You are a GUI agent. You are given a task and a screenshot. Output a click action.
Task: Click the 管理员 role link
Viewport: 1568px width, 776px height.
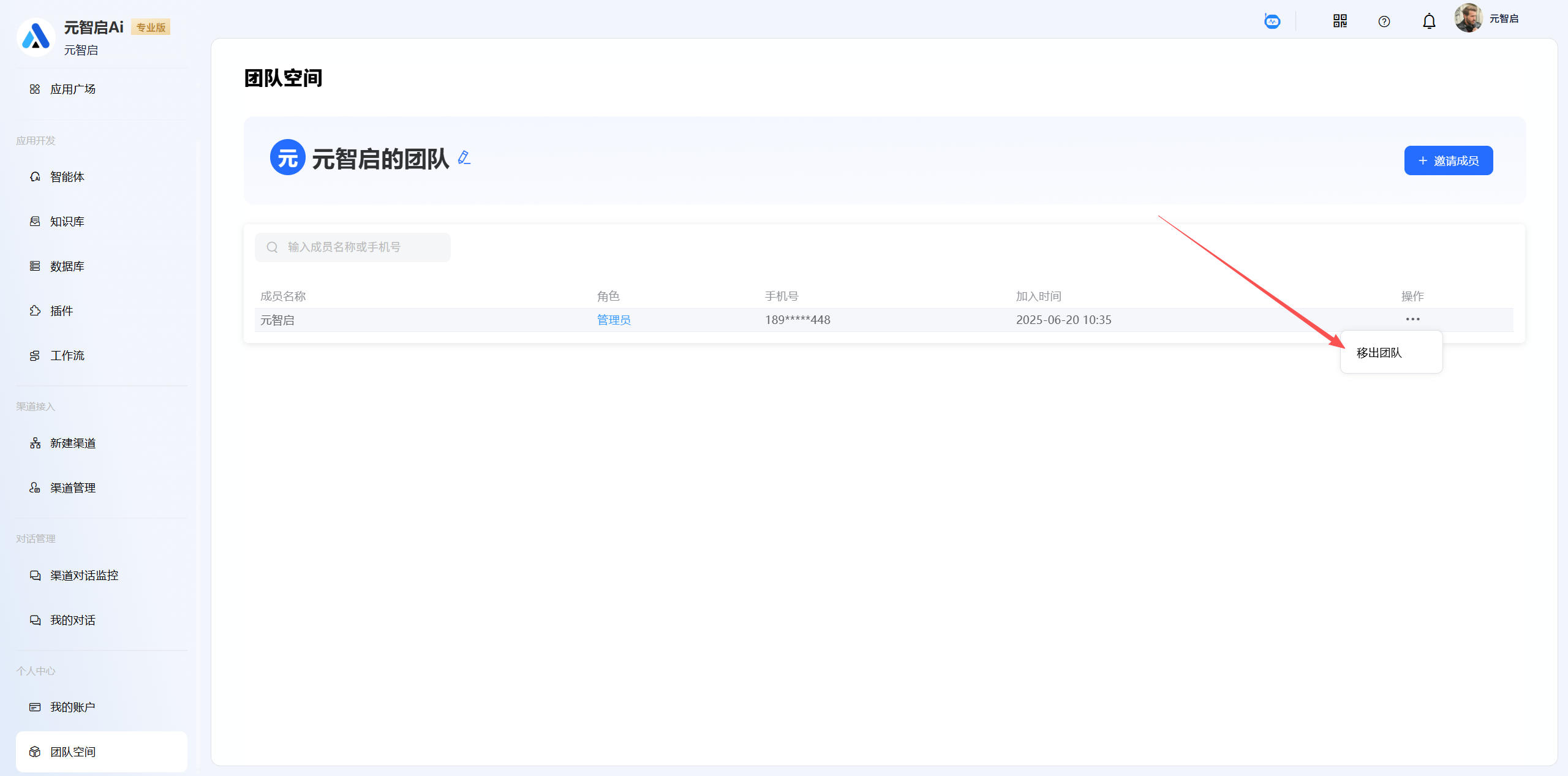613,320
